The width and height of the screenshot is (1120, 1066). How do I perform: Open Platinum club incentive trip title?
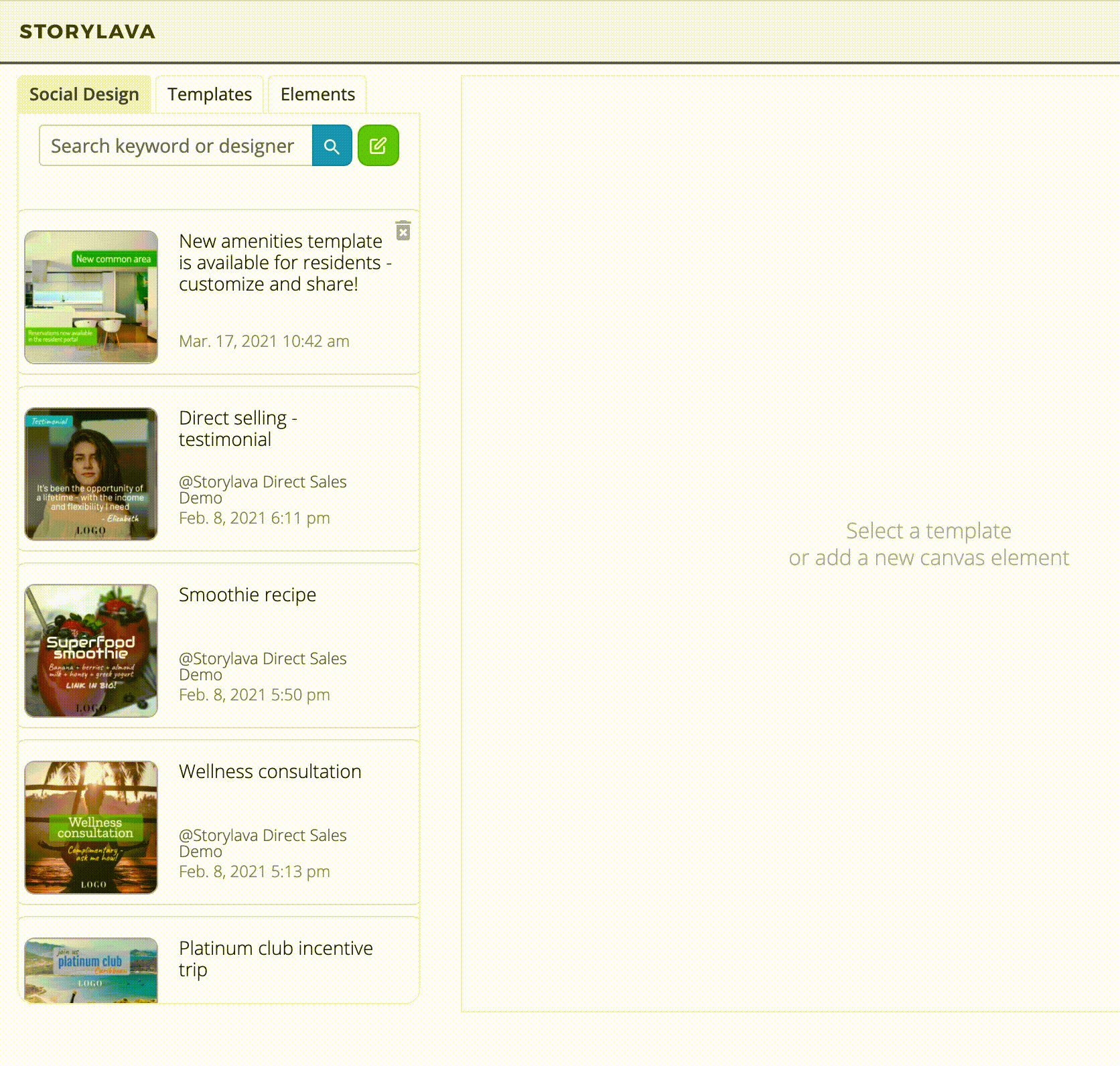(x=275, y=958)
